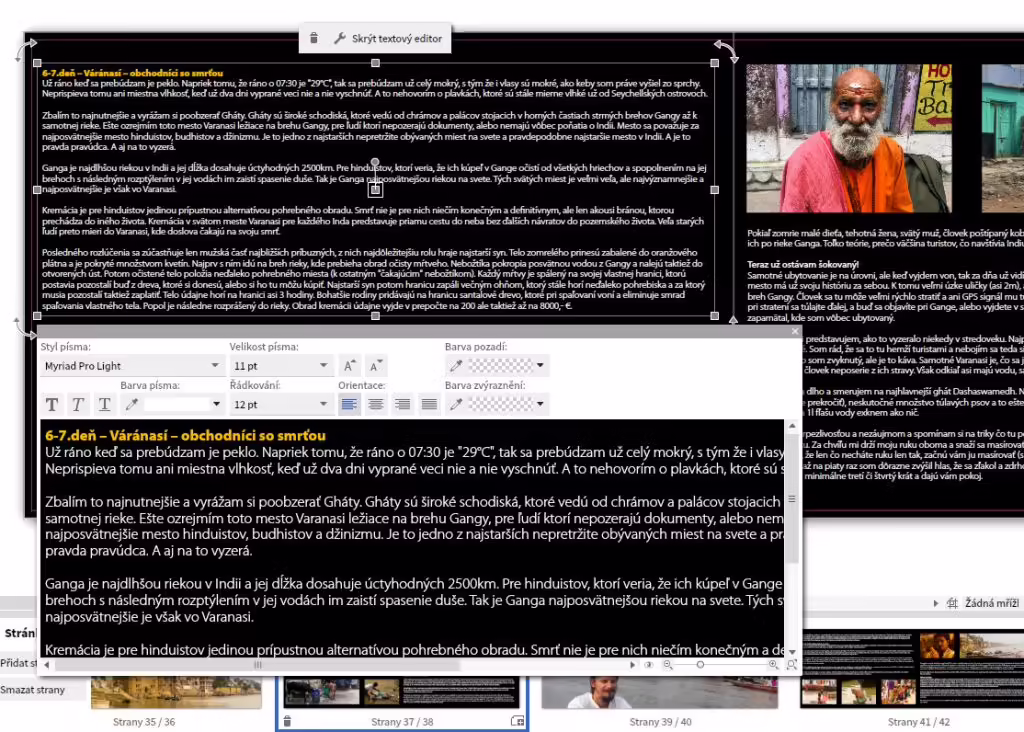Click Smazat strany button
The width and height of the screenshot is (1024, 732).
pos(33,690)
